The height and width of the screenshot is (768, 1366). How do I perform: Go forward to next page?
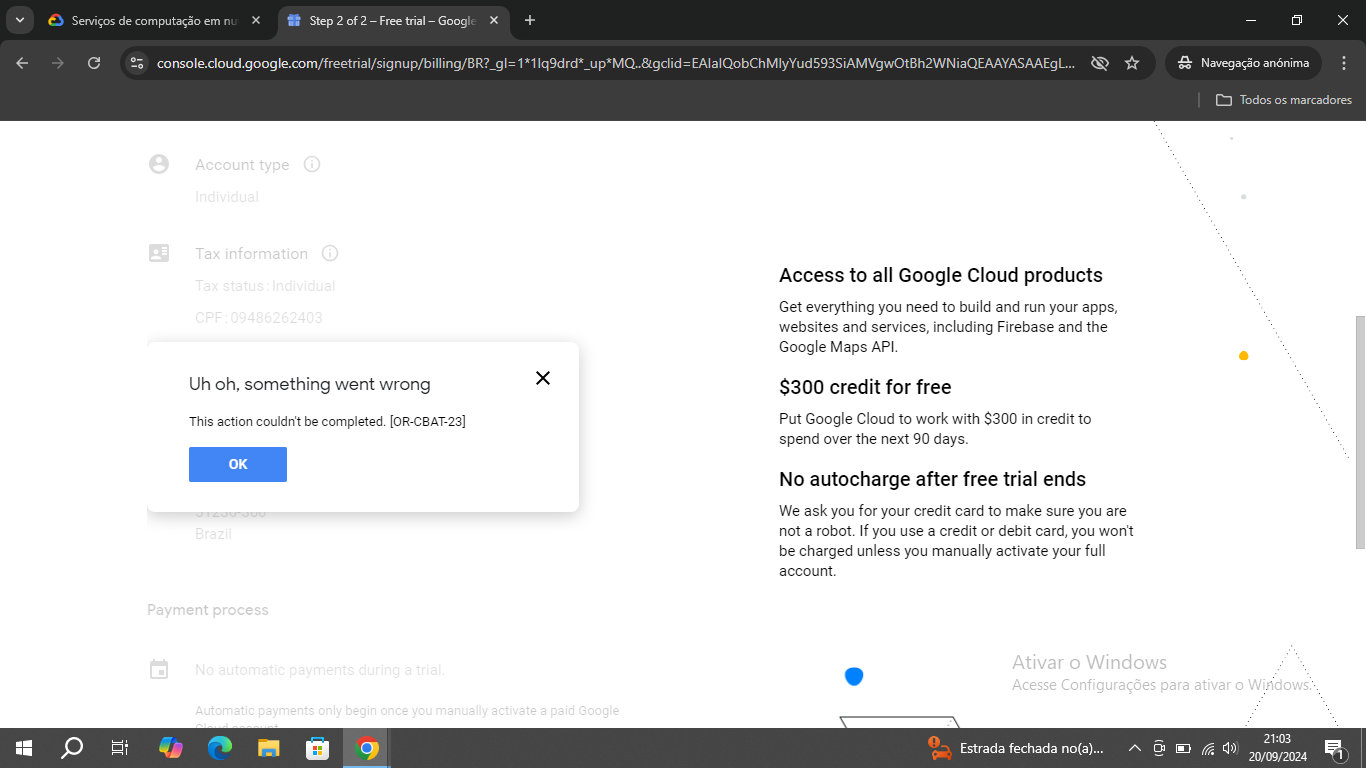coord(58,63)
